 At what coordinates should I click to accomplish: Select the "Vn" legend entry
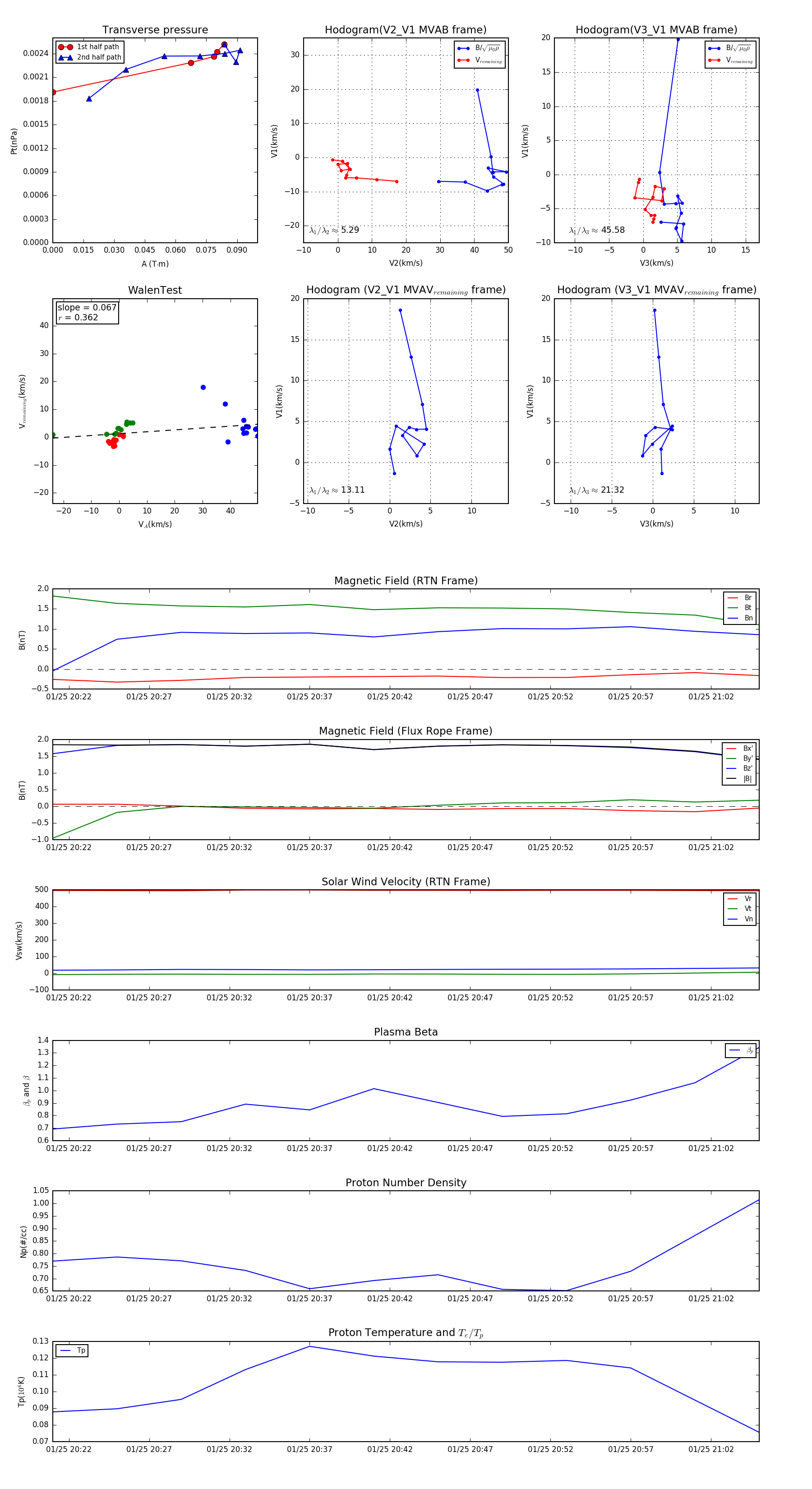tap(740, 919)
